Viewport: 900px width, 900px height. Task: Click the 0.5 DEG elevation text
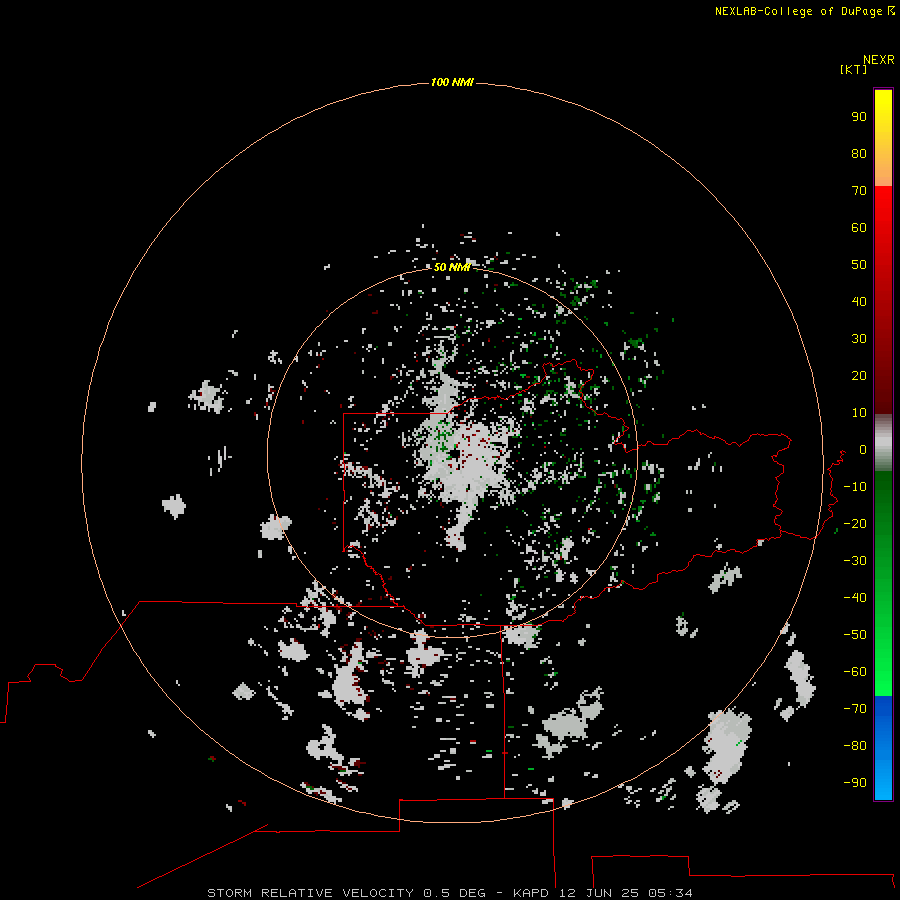(454, 893)
